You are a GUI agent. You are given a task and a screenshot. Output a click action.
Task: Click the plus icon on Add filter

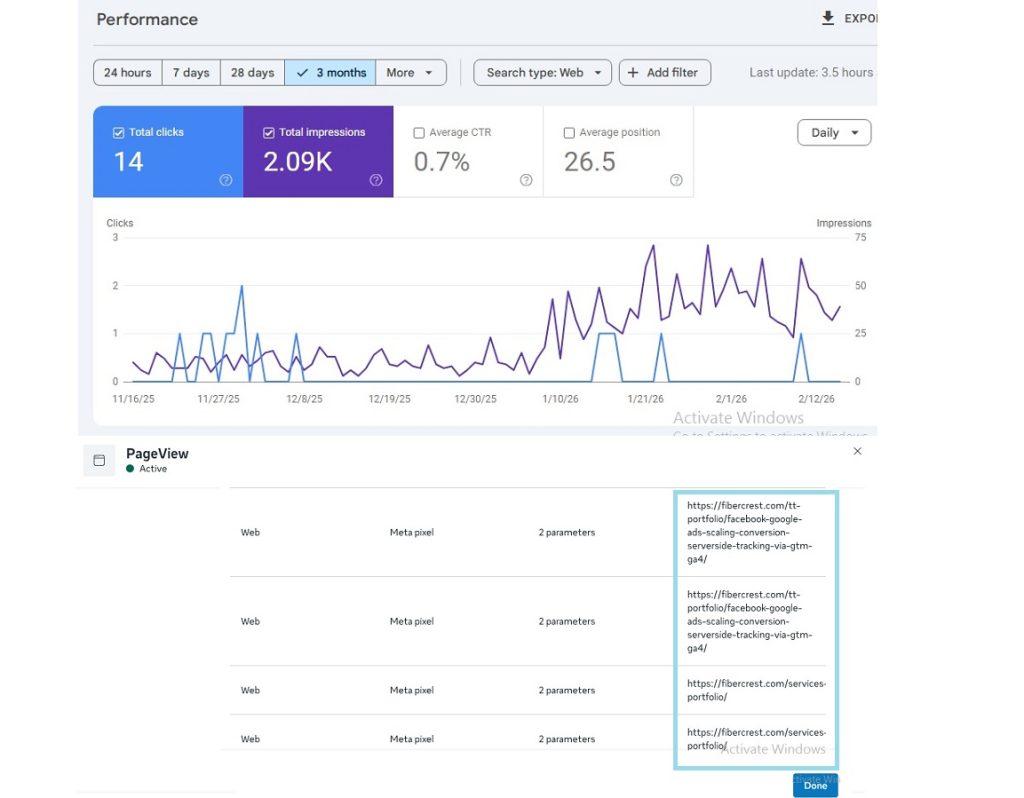631,72
